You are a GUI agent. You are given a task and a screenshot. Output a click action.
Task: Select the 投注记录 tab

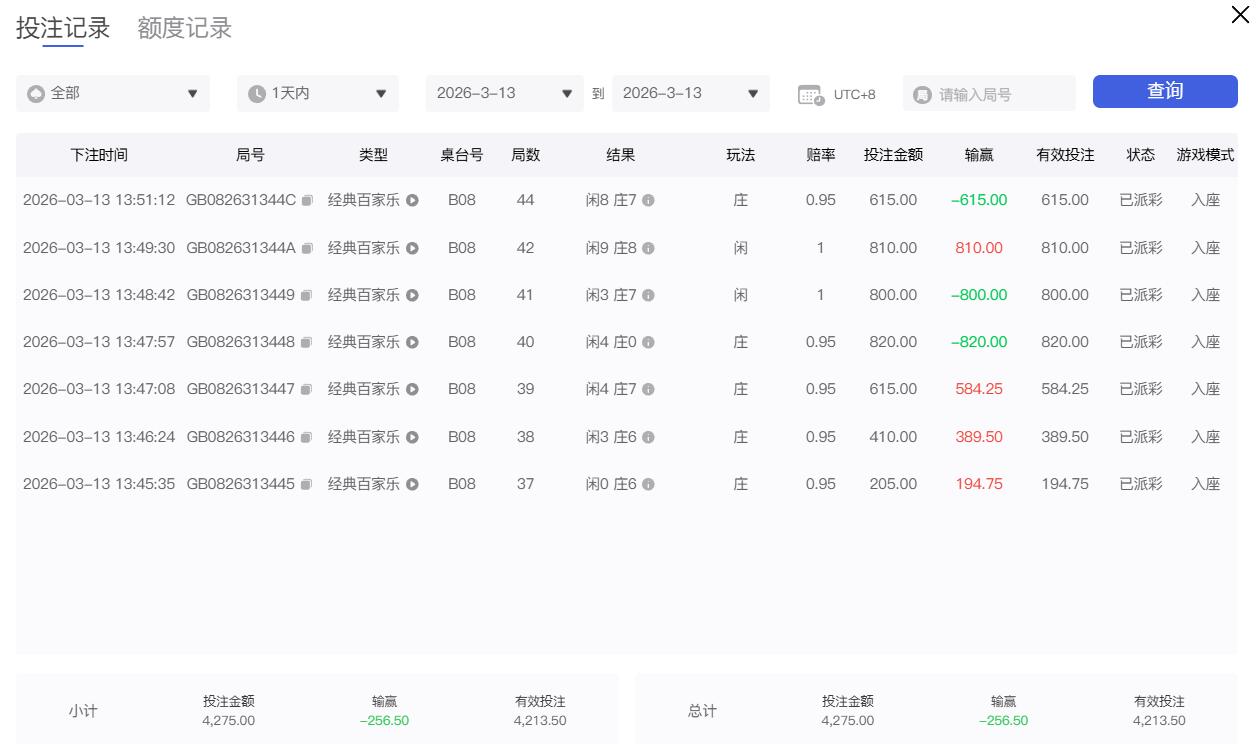click(63, 28)
